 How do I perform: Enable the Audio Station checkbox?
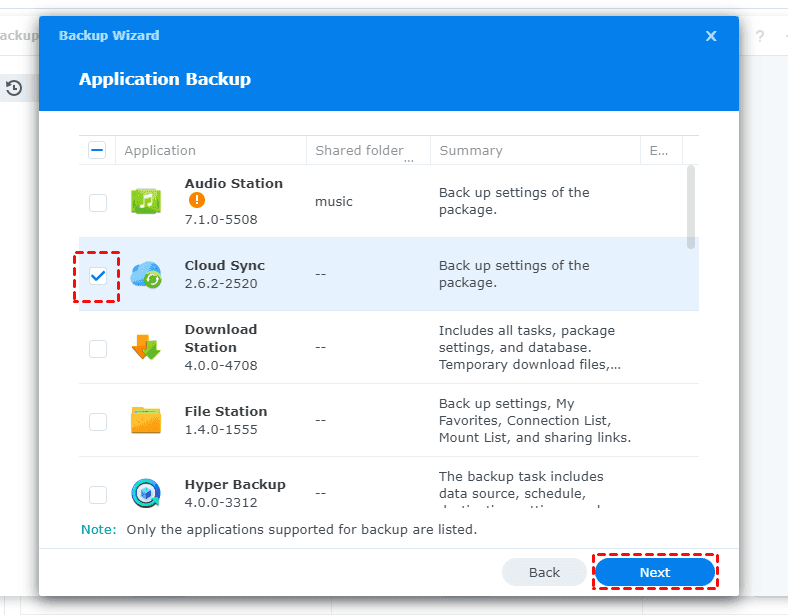[98, 202]
